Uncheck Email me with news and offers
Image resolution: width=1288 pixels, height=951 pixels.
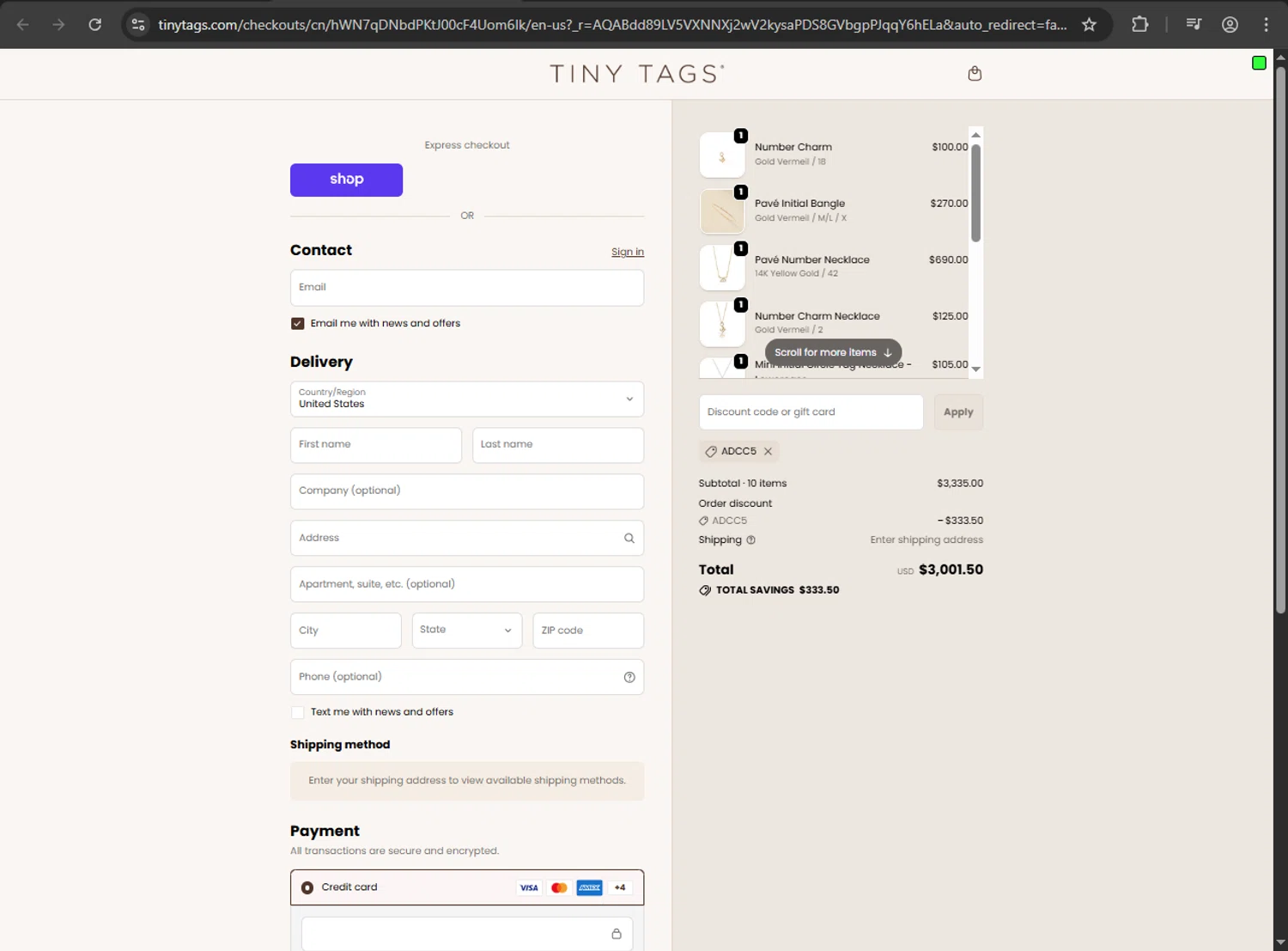tap(298, 324)
